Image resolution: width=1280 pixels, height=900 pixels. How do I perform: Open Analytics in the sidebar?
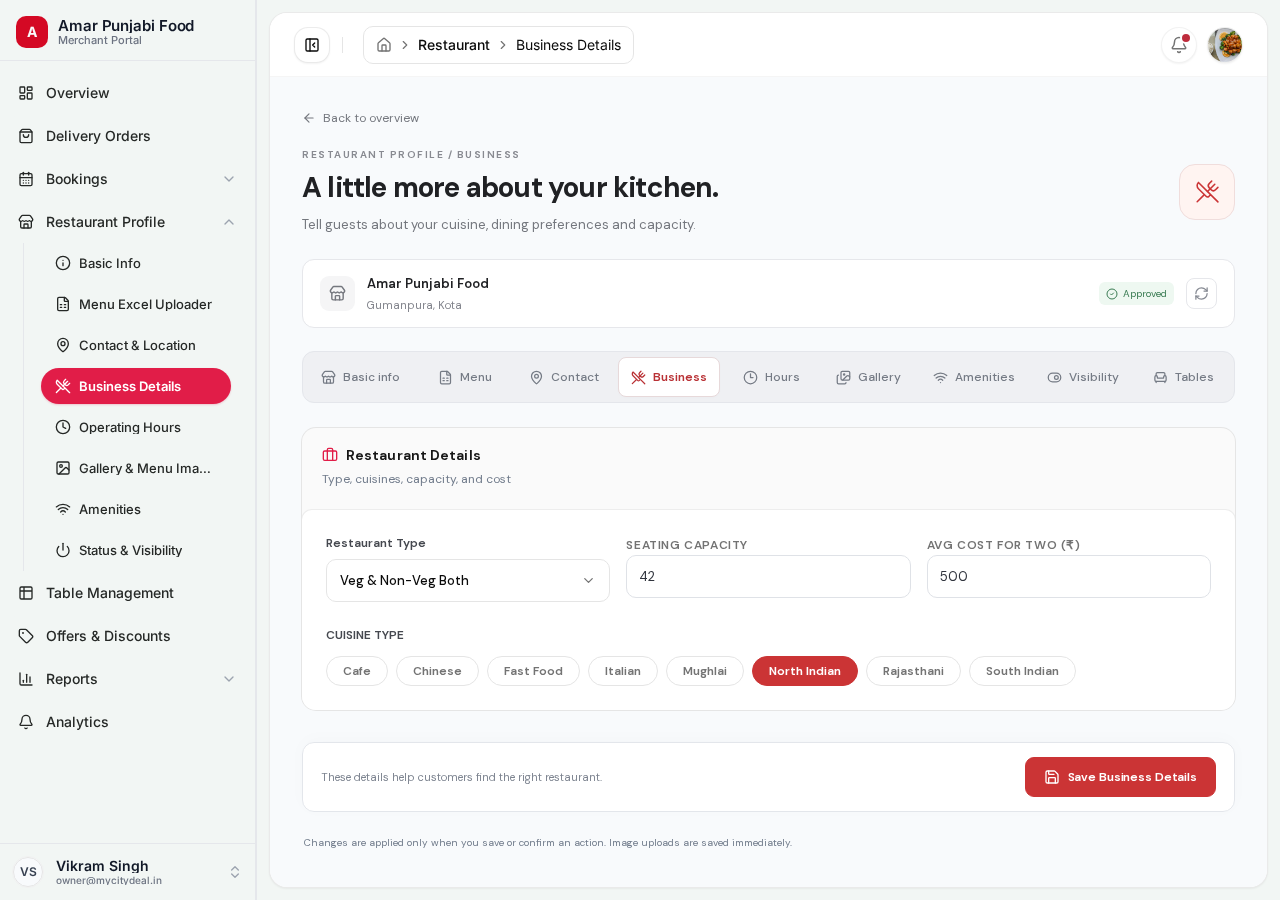(x=128, y=722)
